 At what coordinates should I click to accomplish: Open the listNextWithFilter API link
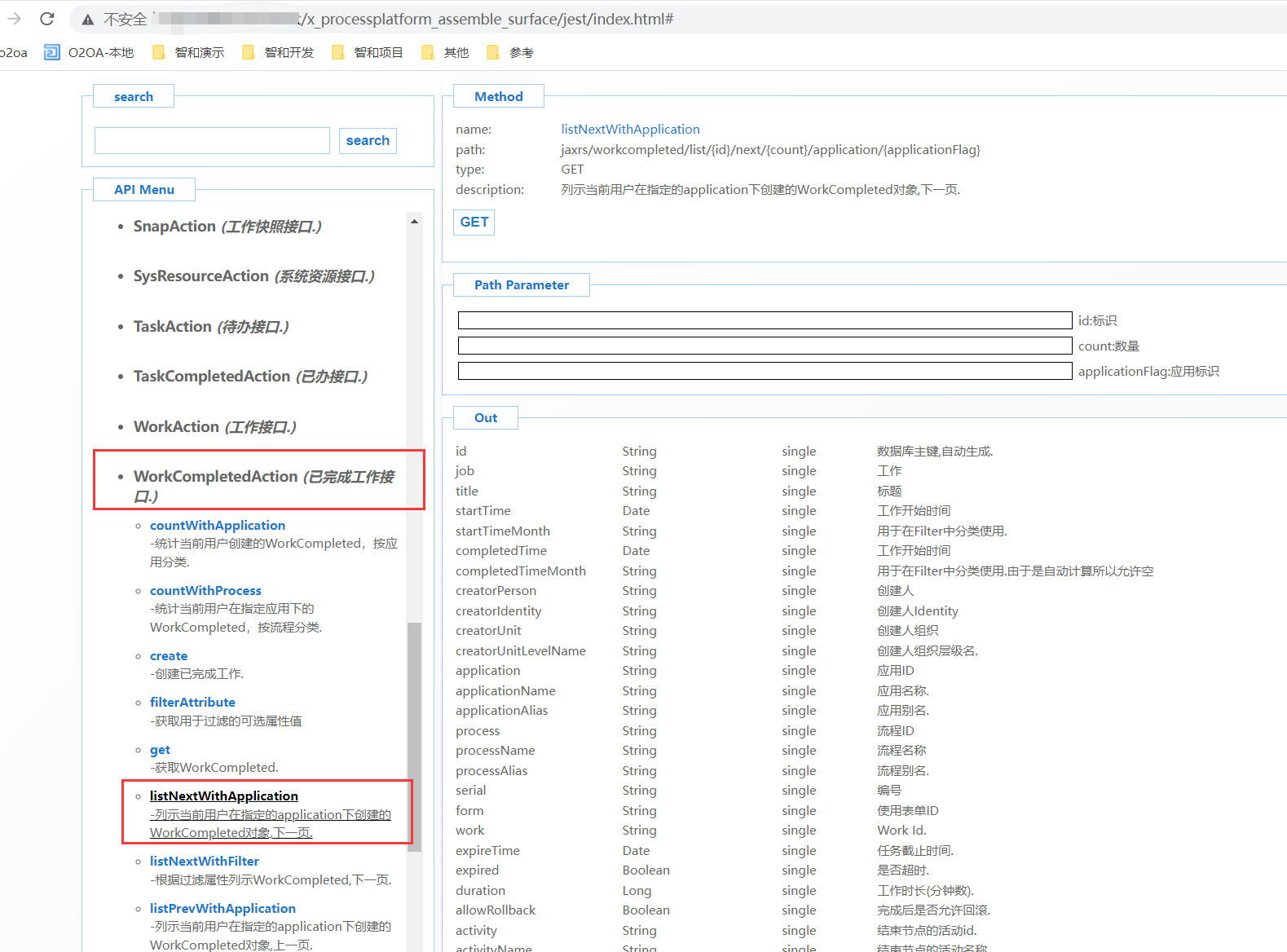(204, 862)
